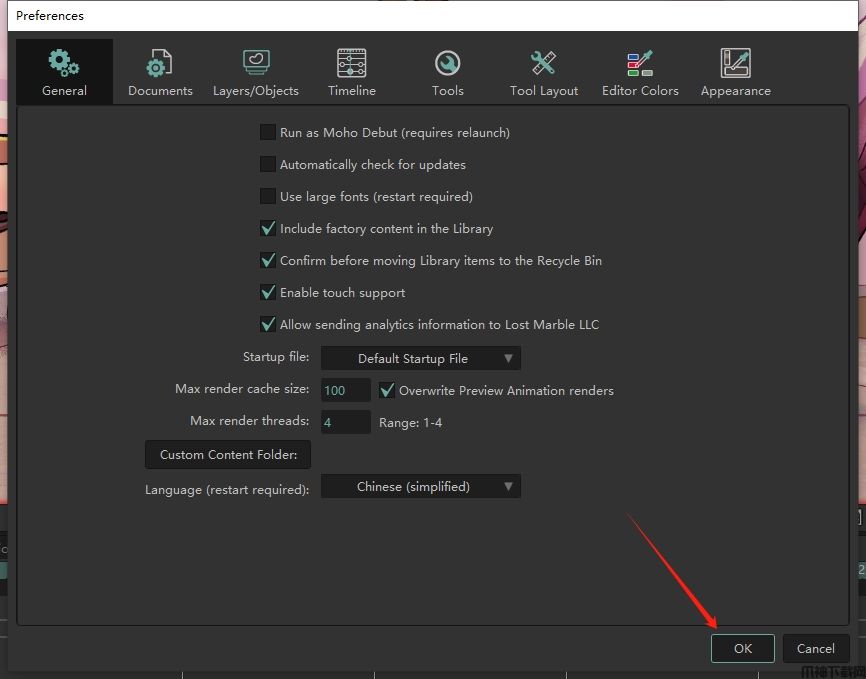The width and height of the screenshot is (866, 679).
Task: Click the Max render cache size field
Action: click(345, 390)
